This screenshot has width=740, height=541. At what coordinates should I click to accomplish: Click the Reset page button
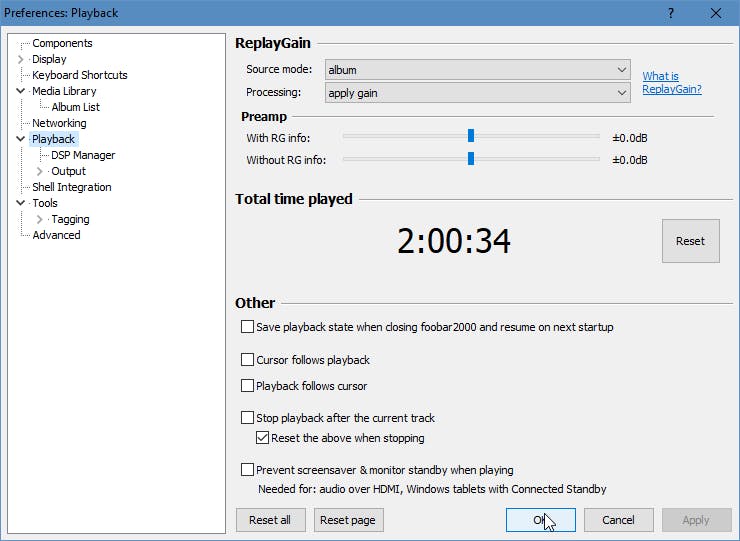348,520
